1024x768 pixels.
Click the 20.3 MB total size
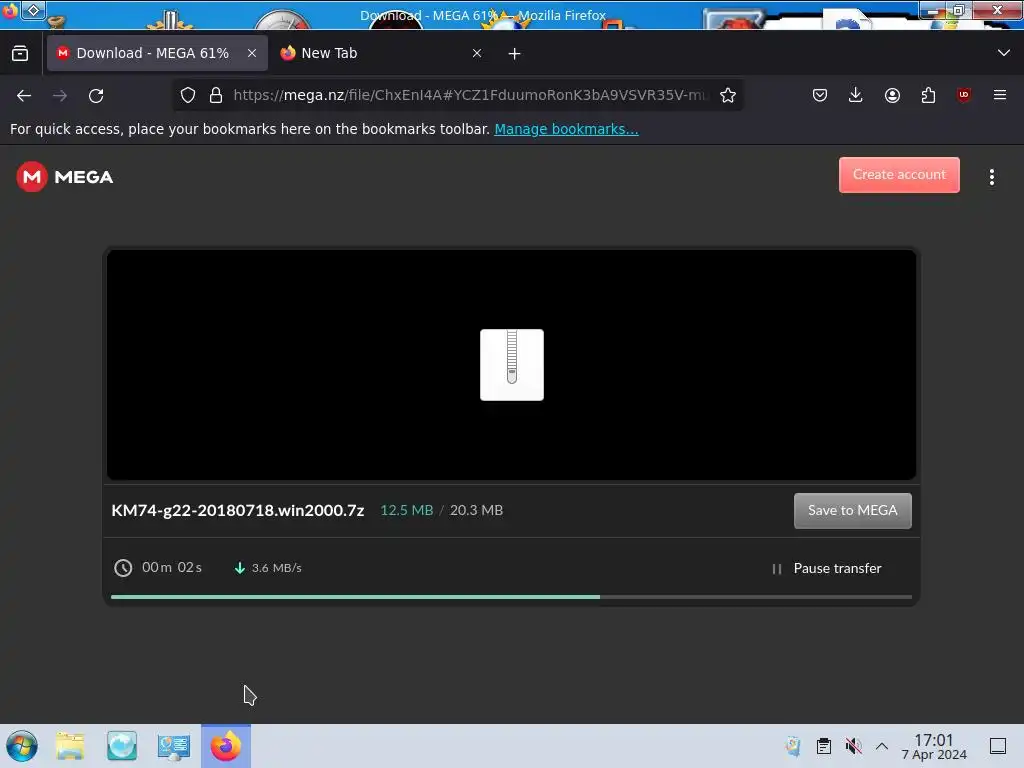pos(476,510)
